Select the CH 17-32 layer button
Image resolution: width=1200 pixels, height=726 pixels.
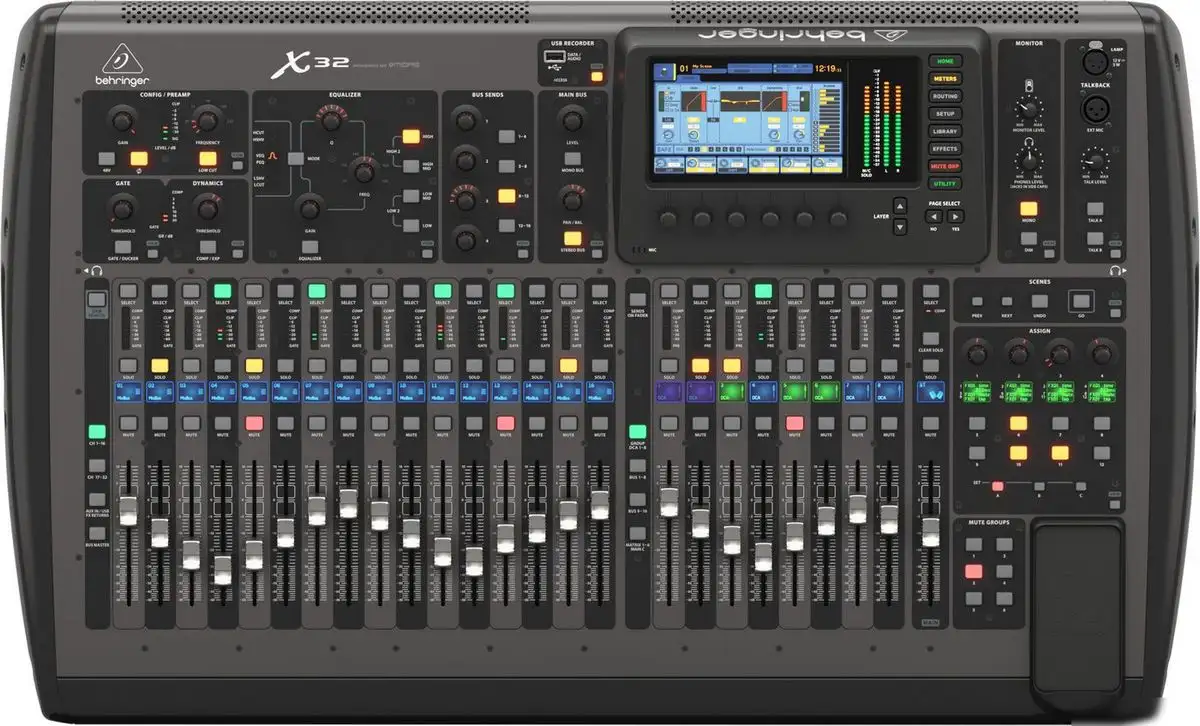pyautogui.click(x=96, y=467)
